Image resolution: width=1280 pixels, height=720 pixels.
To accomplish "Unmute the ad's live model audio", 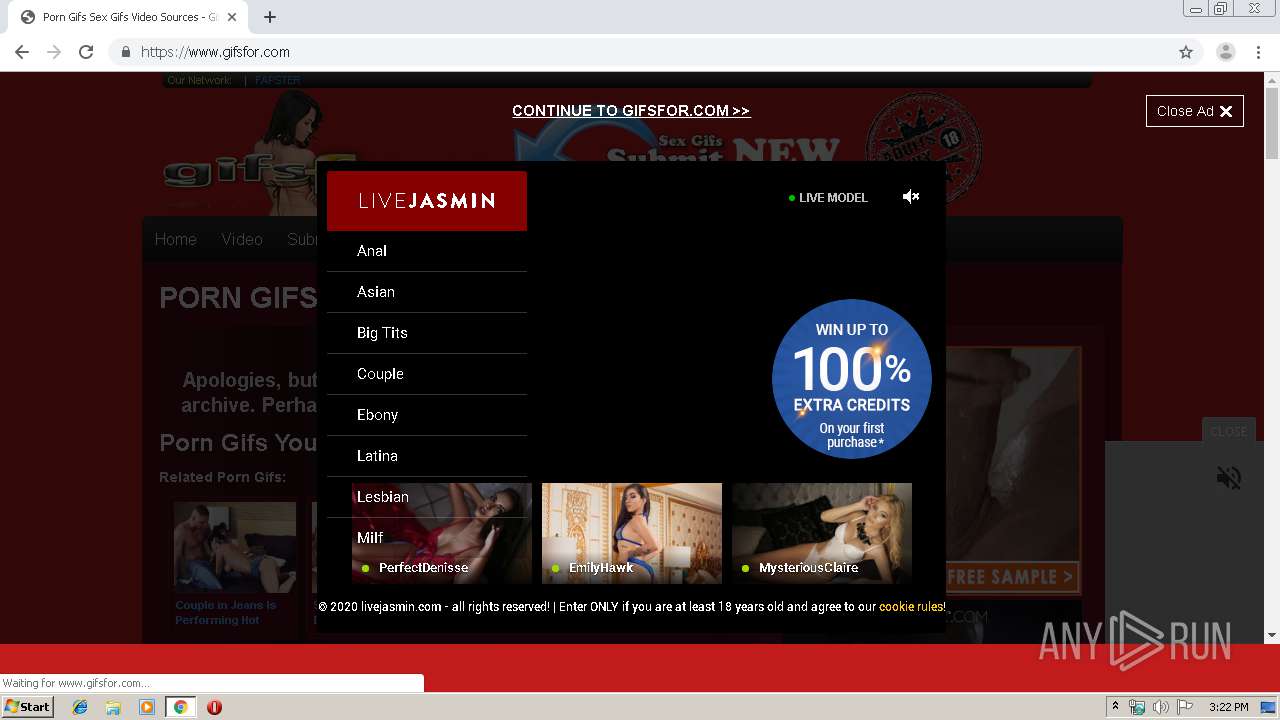I will (x=911, y=197).
